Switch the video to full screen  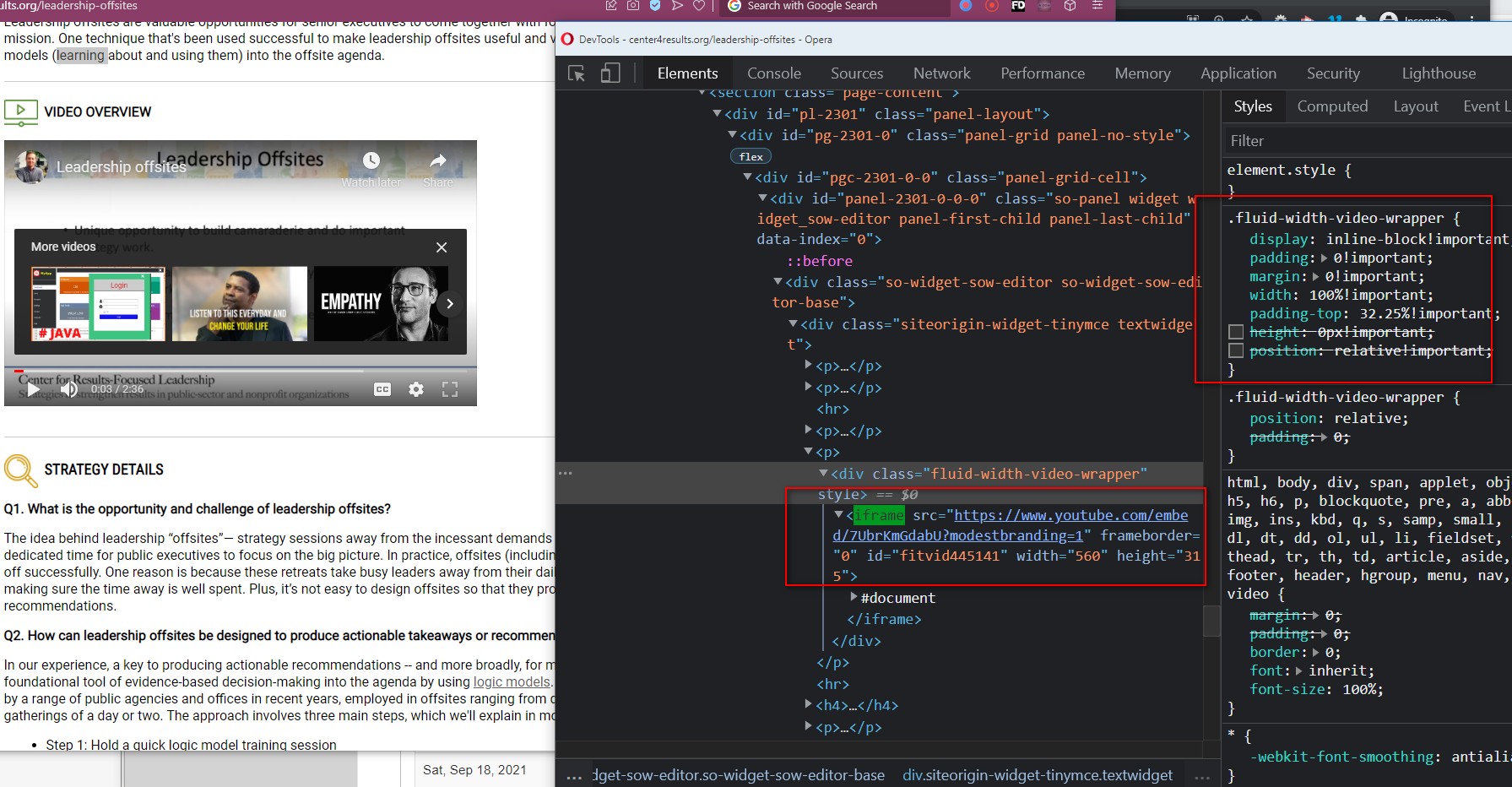point(450,389)
